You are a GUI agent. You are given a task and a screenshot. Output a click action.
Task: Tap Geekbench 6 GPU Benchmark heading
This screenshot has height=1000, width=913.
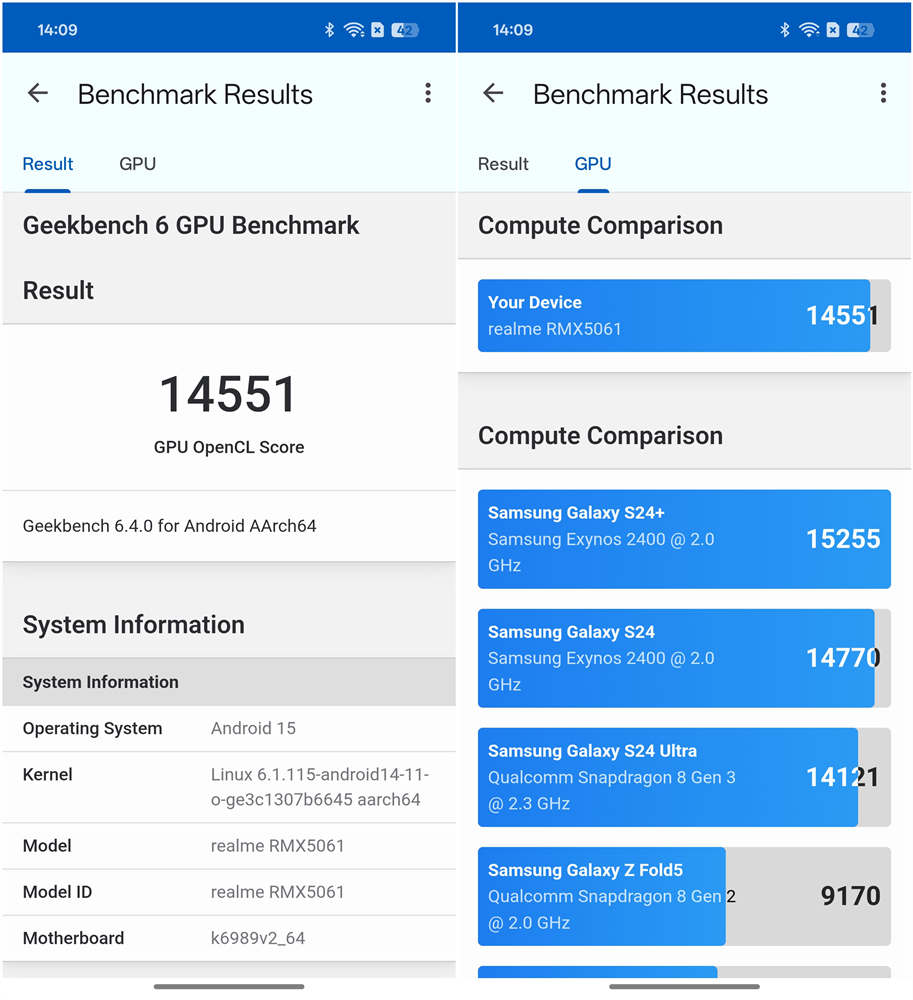point(191,225)
